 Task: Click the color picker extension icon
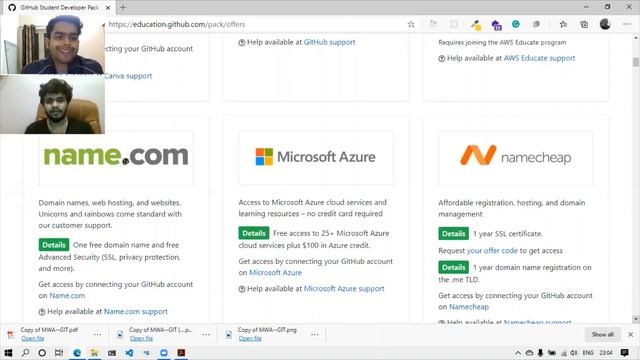click(x=476, y=25)
